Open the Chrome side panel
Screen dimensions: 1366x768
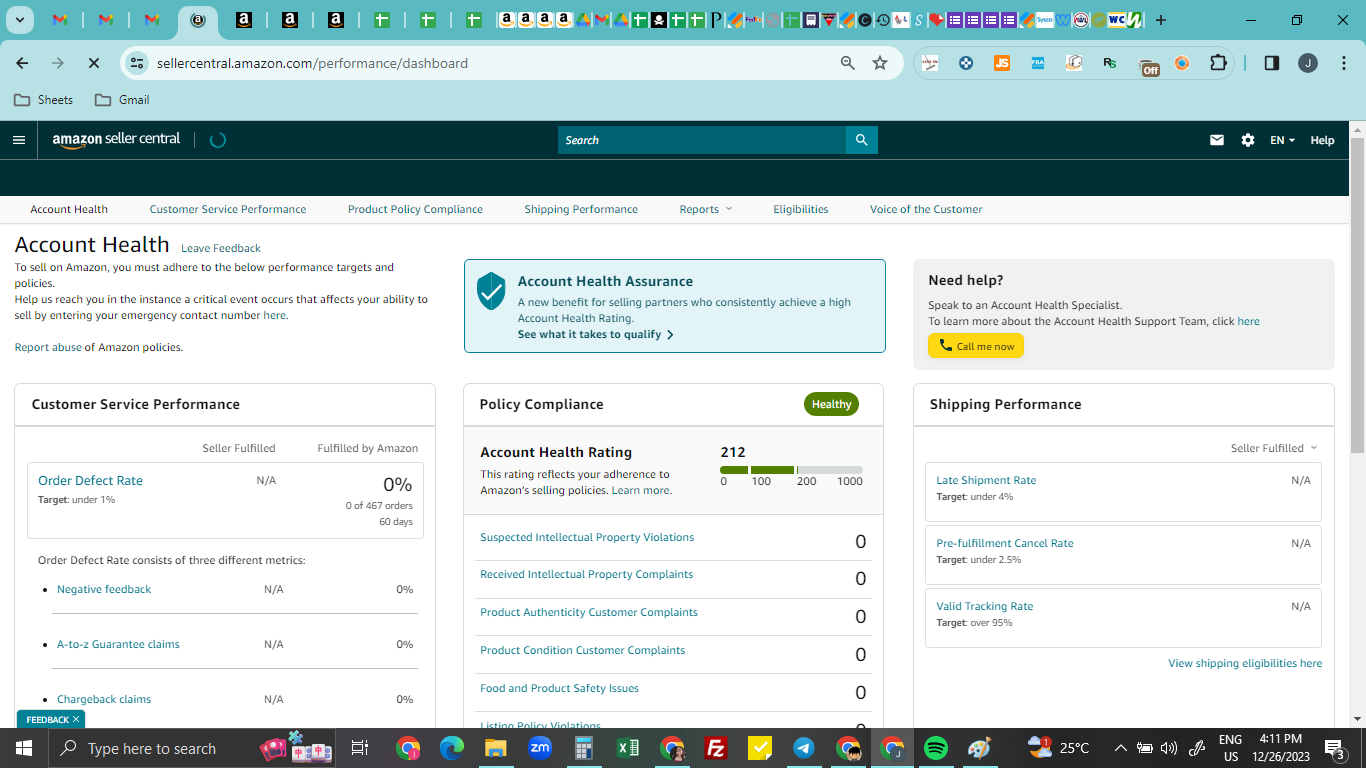click(1272, 63)
